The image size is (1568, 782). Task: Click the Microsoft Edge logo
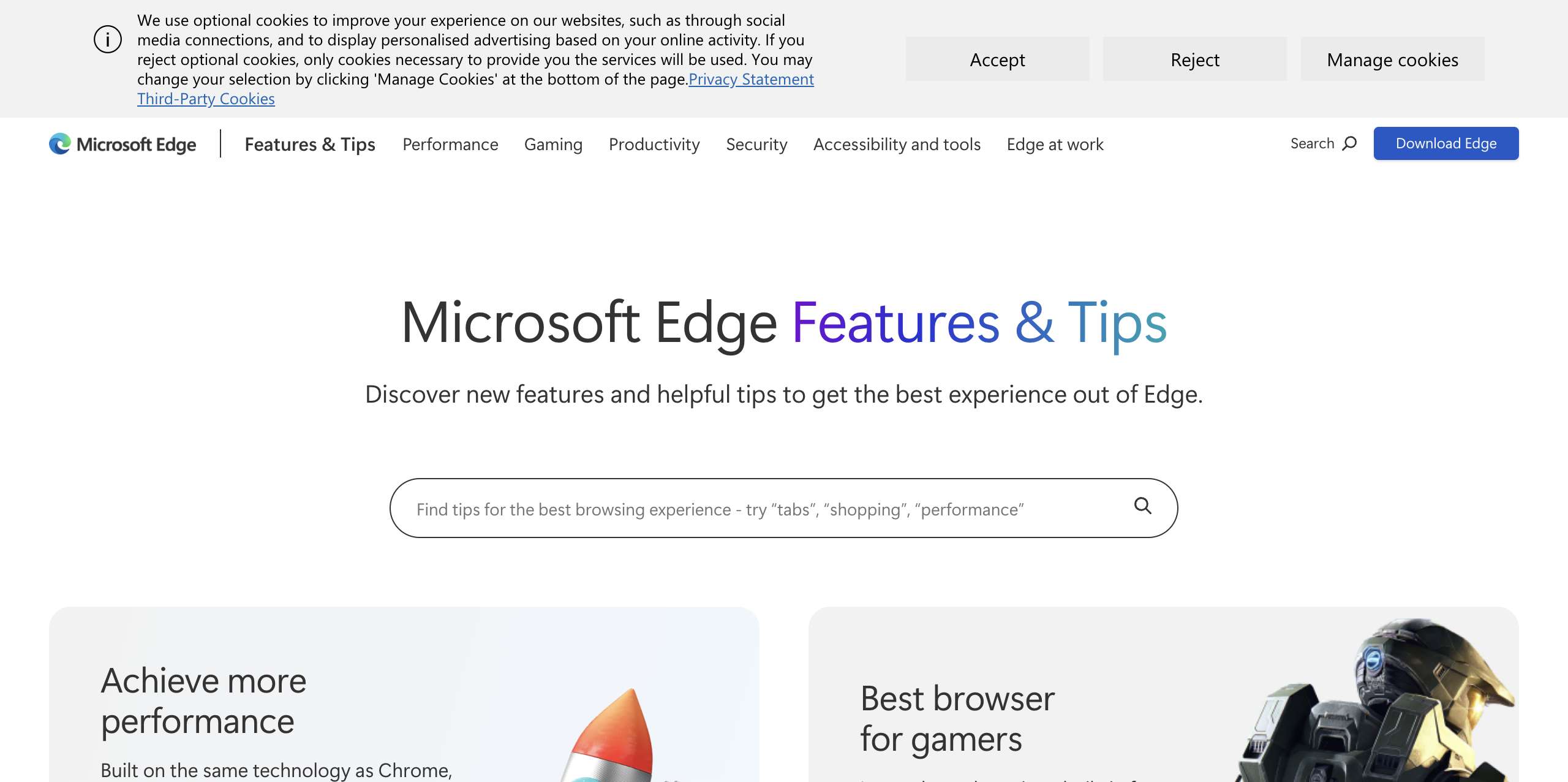(121, 143)
